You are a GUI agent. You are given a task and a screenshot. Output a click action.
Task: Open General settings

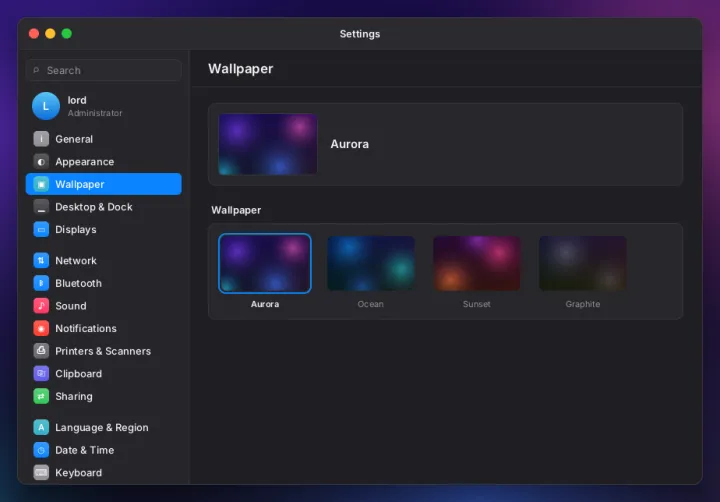click(x=103, y=139)
